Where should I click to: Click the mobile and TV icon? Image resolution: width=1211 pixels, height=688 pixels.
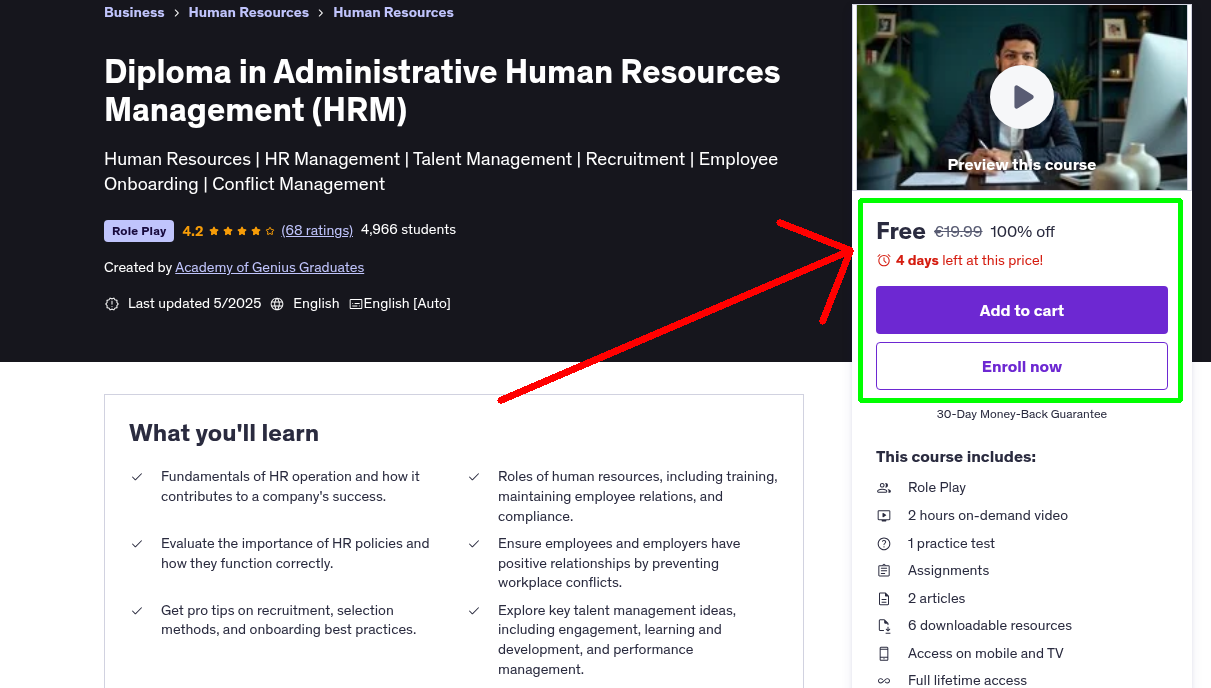tap(884, 654)
